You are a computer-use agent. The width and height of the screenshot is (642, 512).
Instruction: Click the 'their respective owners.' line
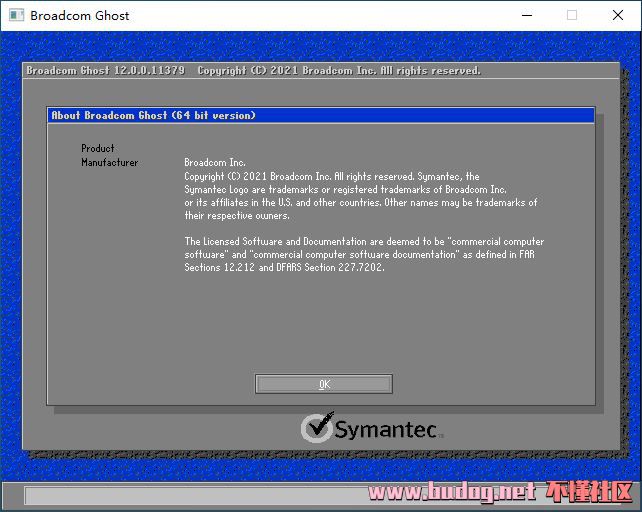[x=237, y=215]
